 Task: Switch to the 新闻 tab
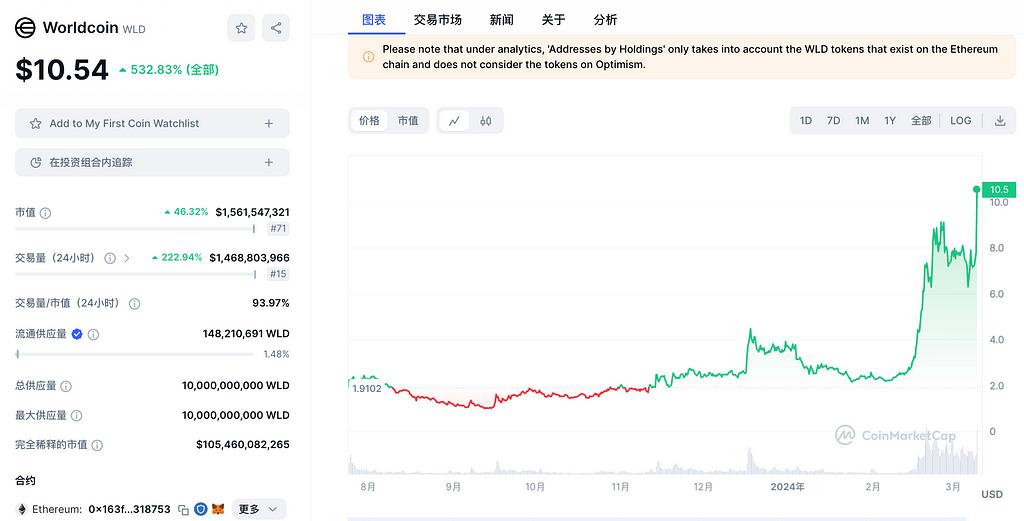click(x=502, y=20)
